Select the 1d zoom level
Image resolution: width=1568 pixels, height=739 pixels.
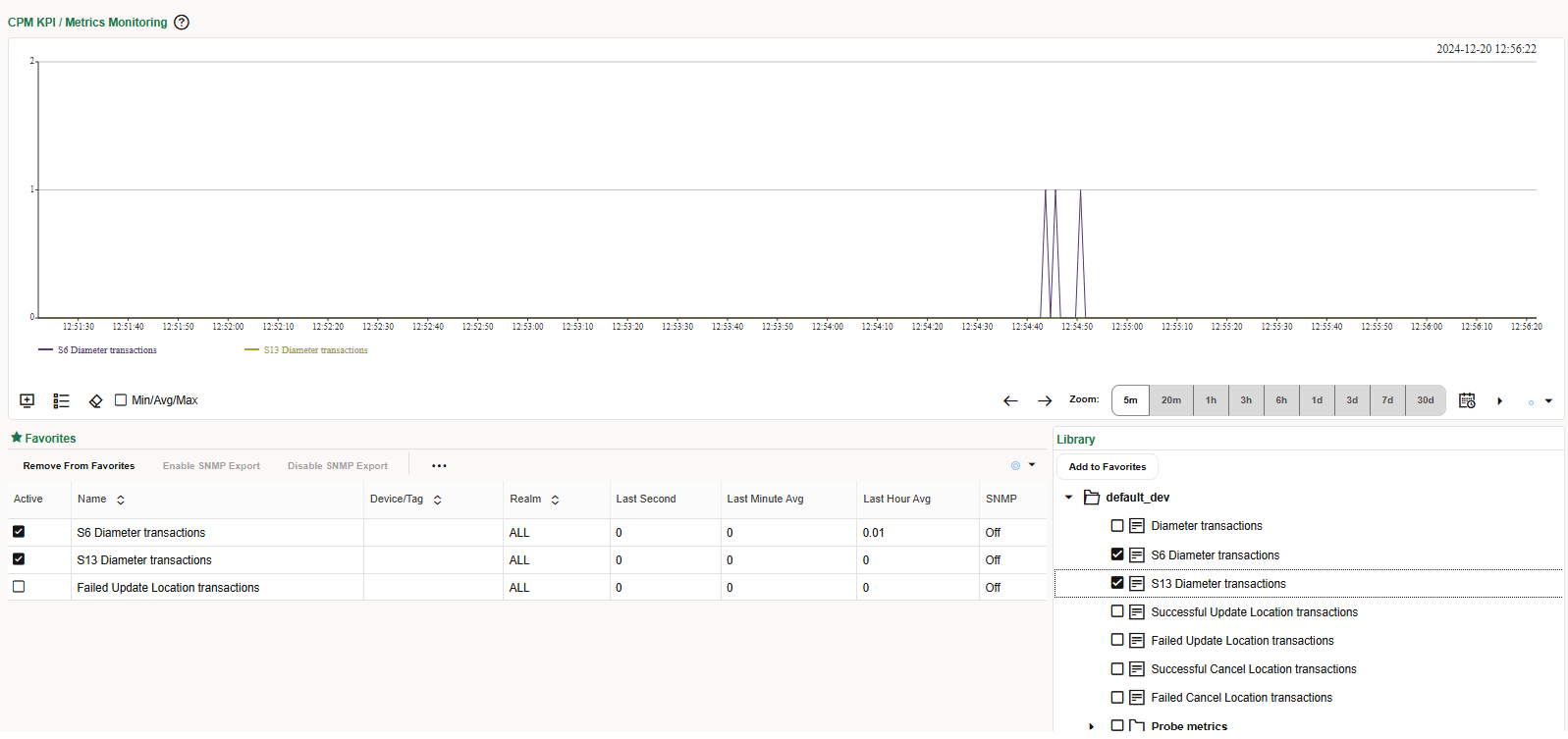[1317, 400]
